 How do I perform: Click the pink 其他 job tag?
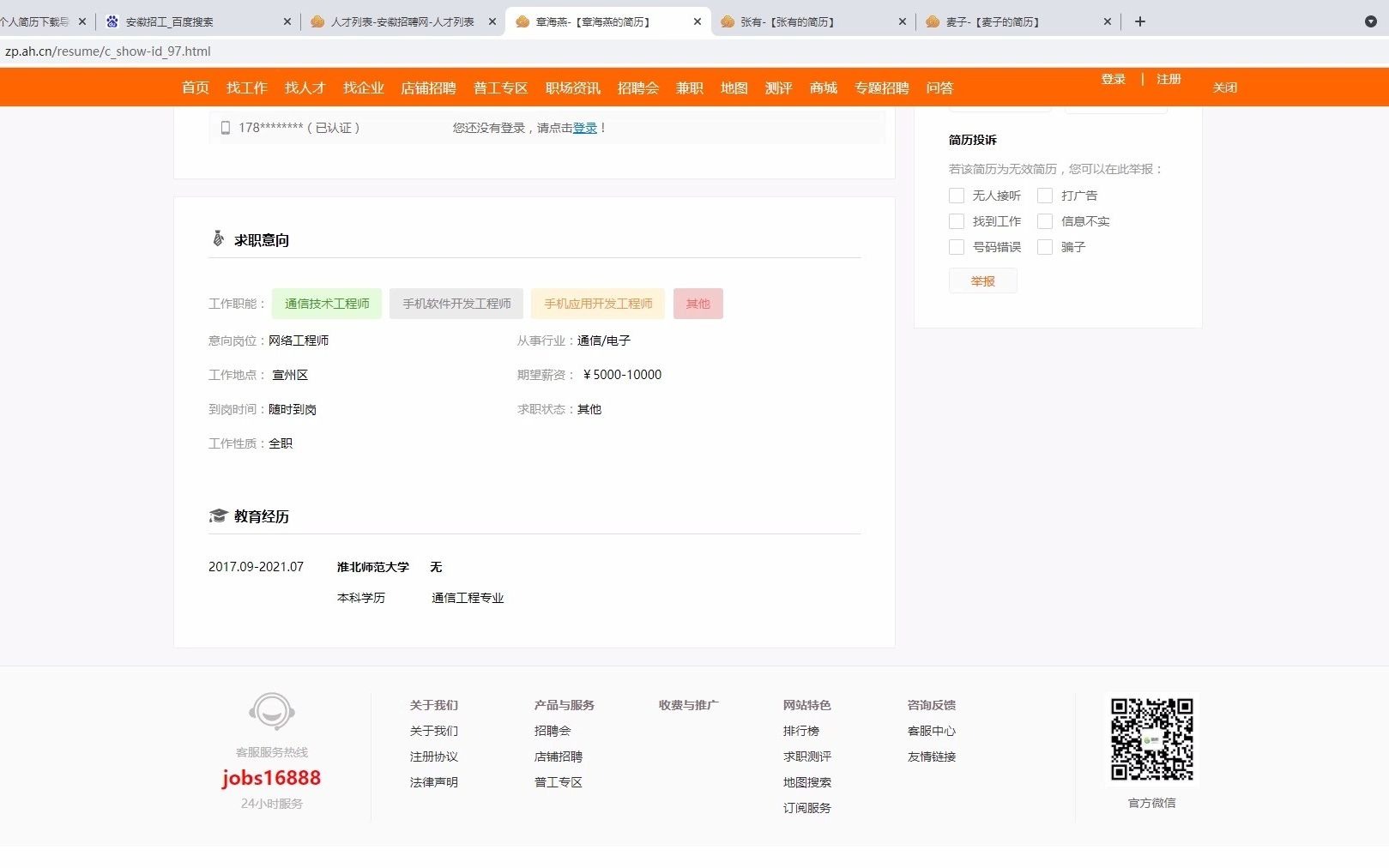pos(698,304)
